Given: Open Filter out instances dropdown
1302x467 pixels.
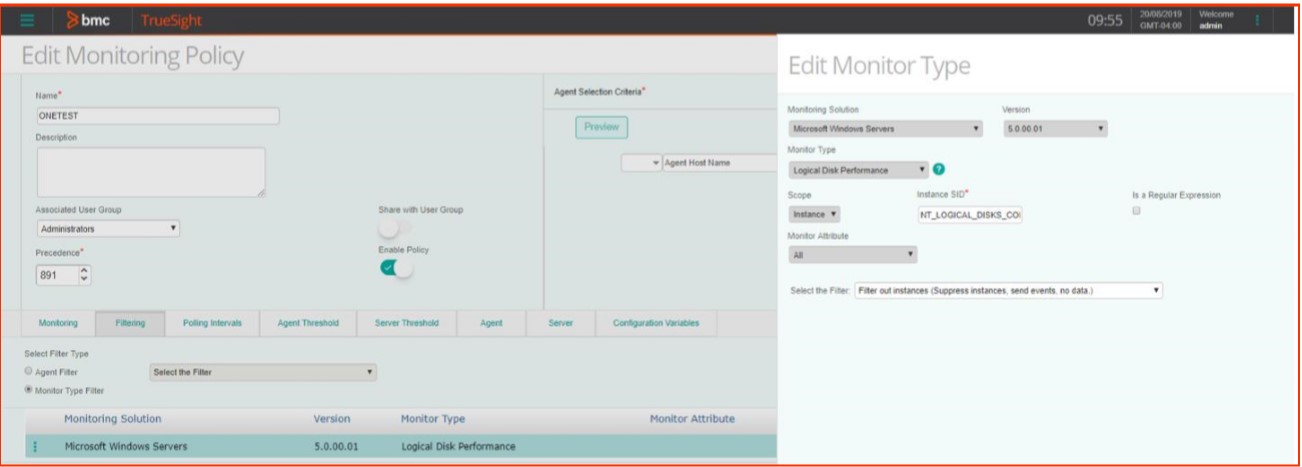Looking at the screenshot, I should coord(1008,290).
